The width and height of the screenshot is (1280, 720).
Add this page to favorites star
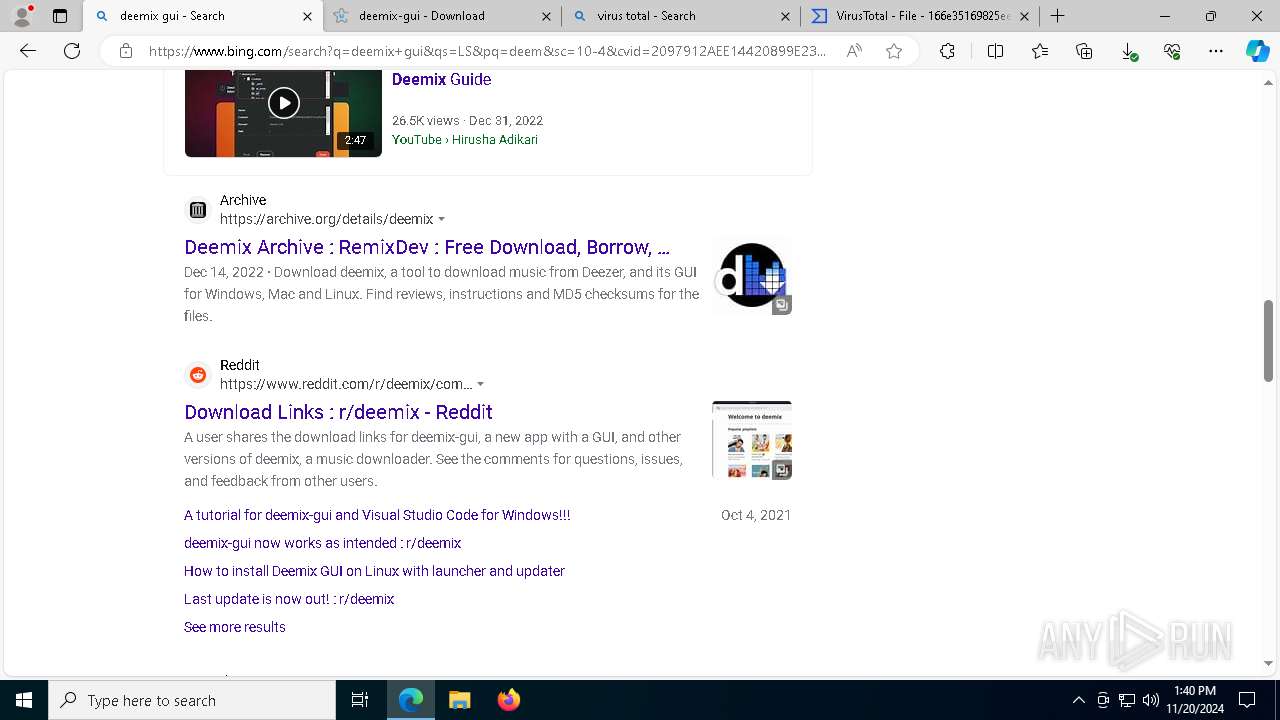(x=894, y=51)
